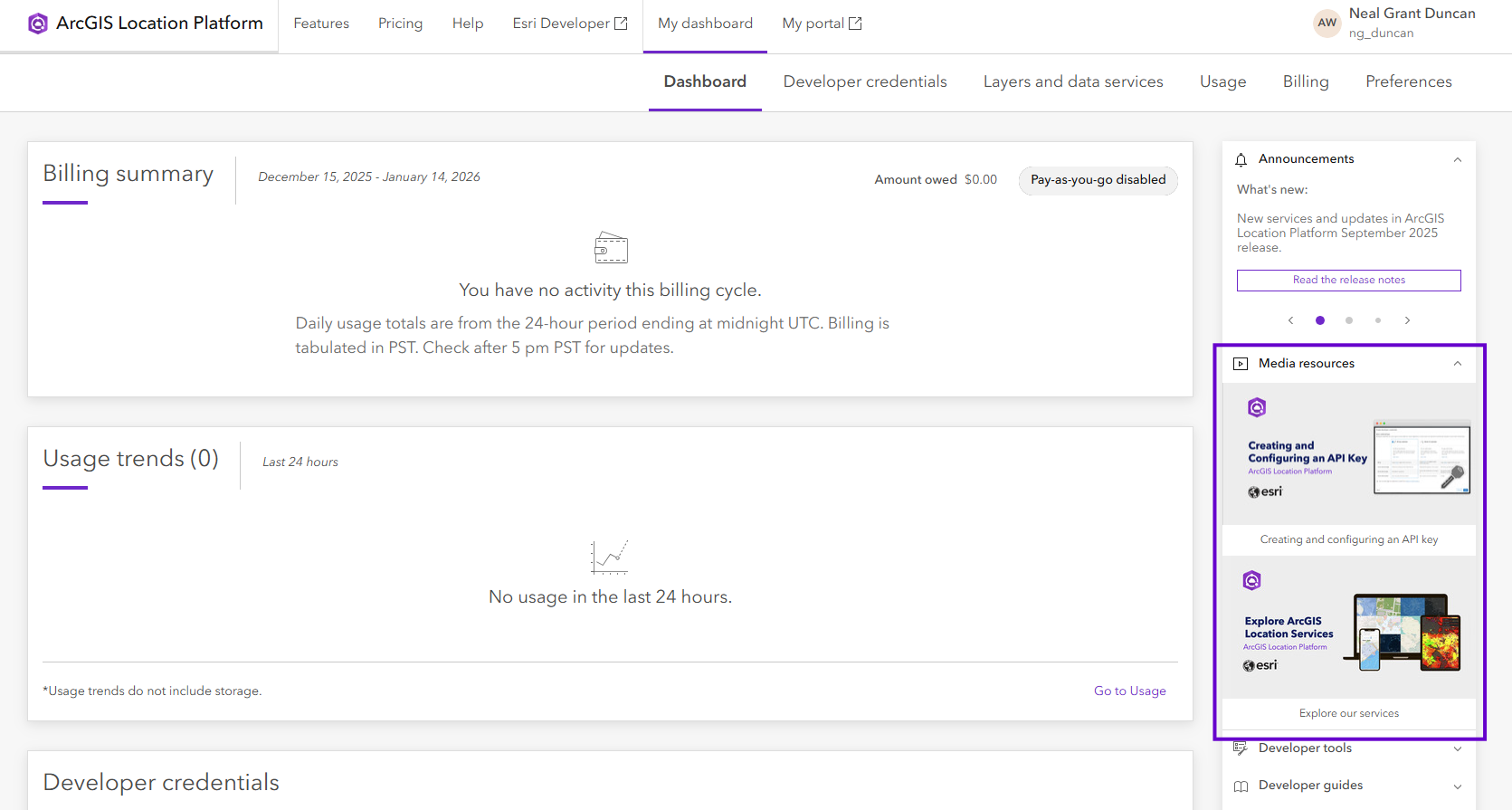1512x810 pixels.
Task: Click the Pay-as-you-go disabled badge
Action: (1098, 180)
